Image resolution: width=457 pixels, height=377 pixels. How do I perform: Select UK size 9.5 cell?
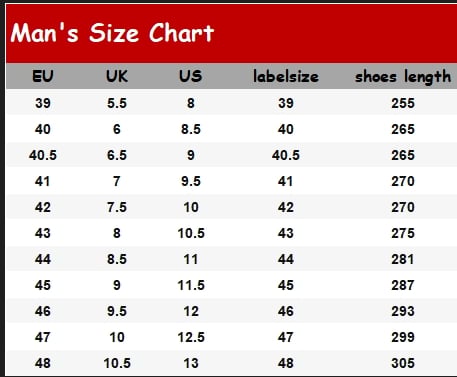click(117, 311)
